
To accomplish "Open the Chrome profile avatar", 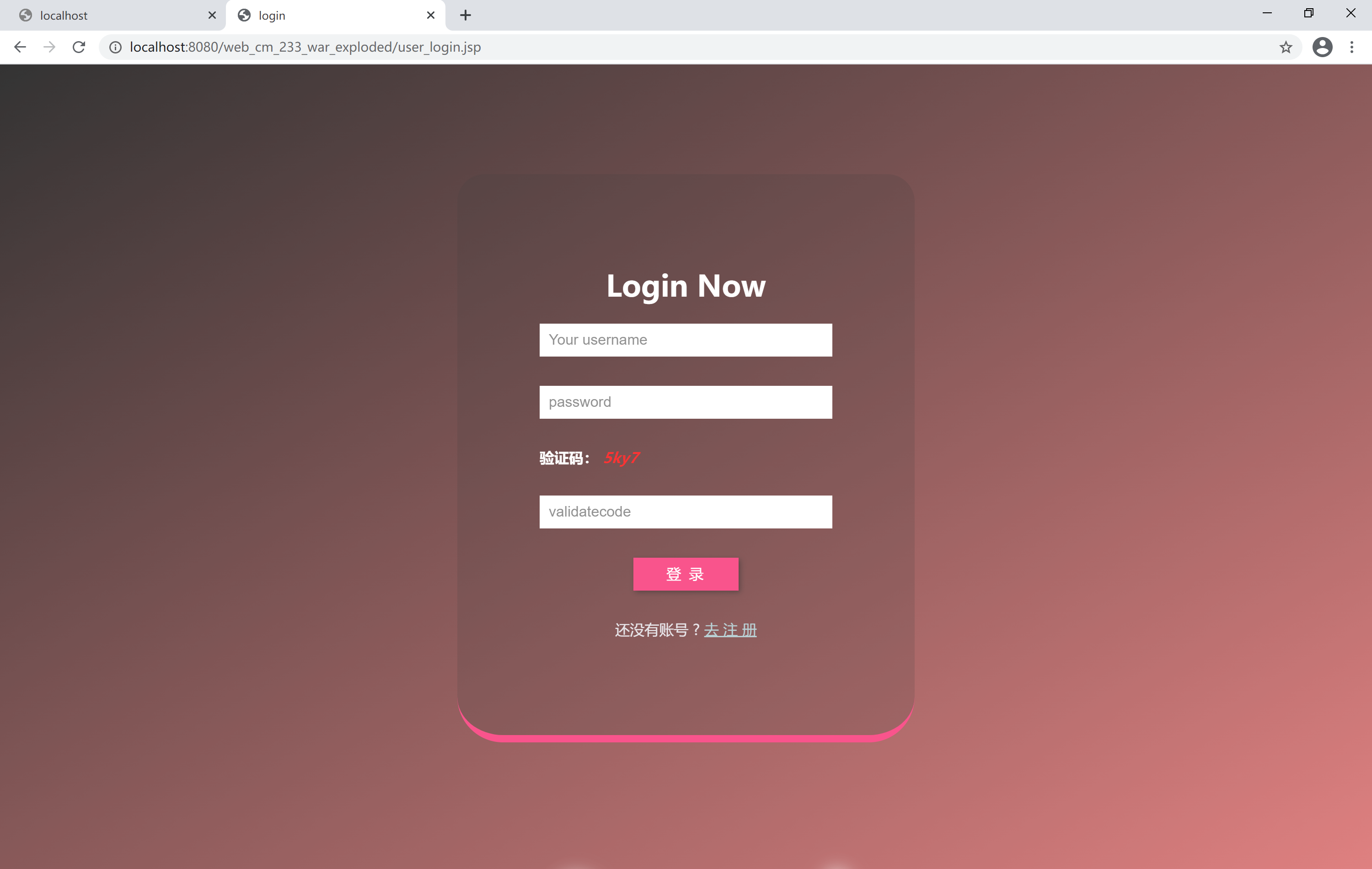I will coord(1322,47).
